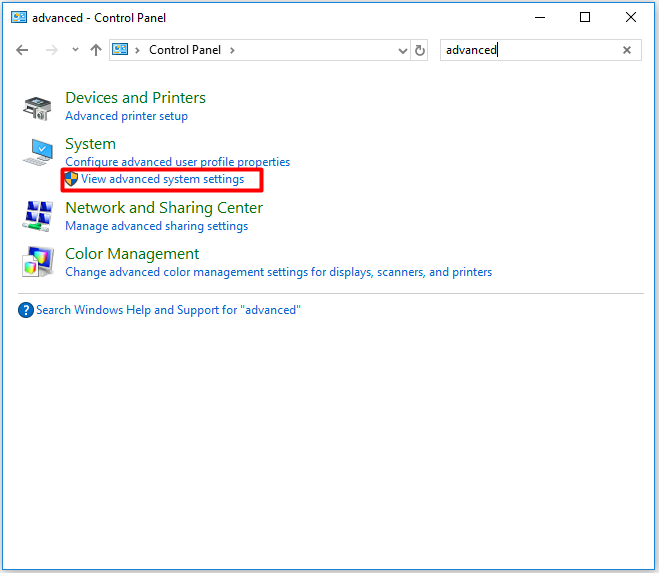Click the Help question mark icon
659x573 pixels.
pos(26,310)
